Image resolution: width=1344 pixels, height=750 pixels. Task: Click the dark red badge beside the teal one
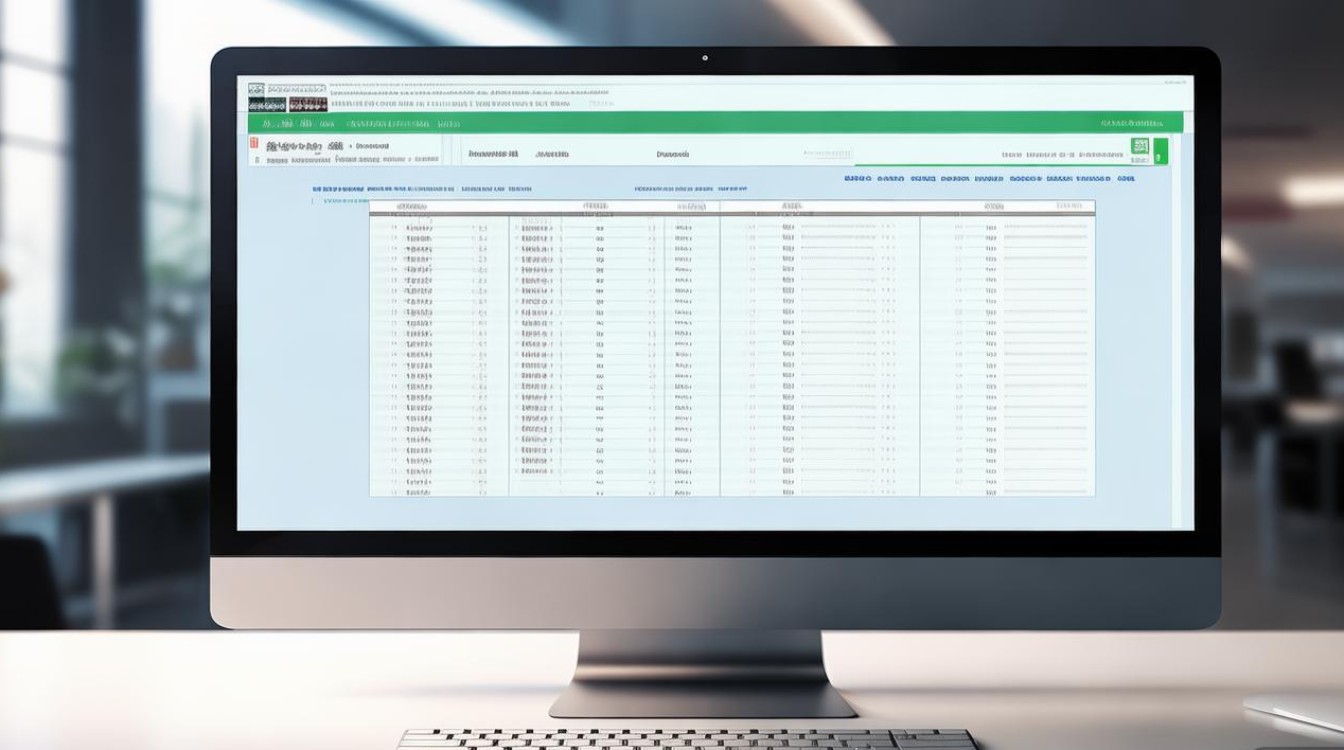[307, 104]
